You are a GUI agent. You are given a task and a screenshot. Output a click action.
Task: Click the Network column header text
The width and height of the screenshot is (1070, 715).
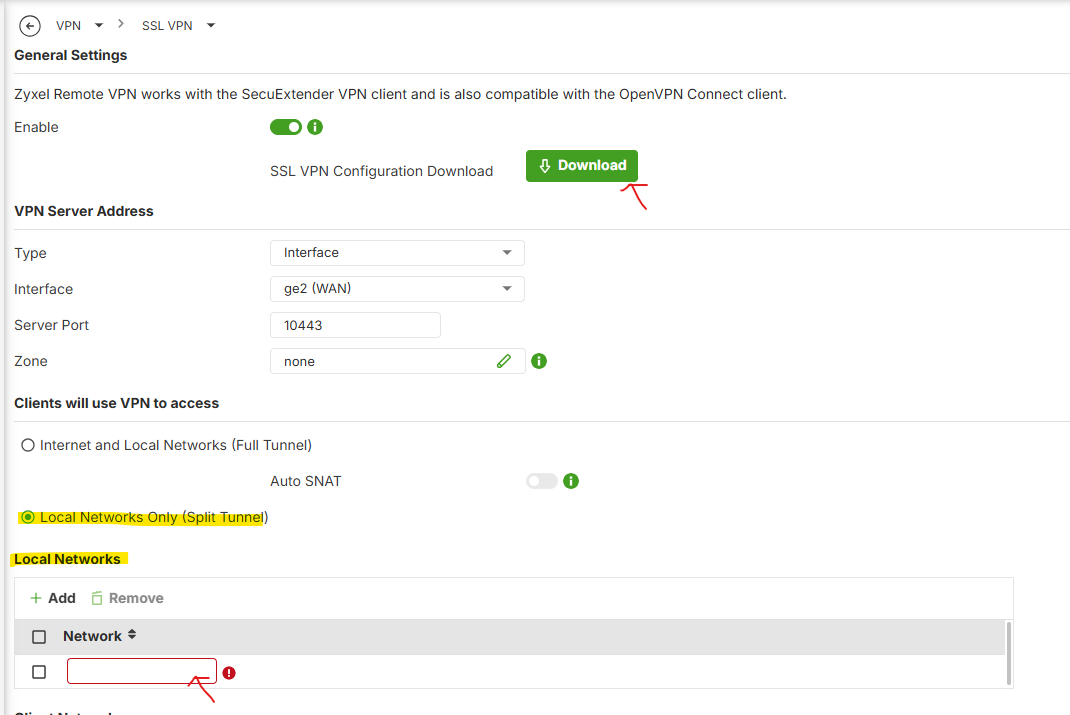92,636
